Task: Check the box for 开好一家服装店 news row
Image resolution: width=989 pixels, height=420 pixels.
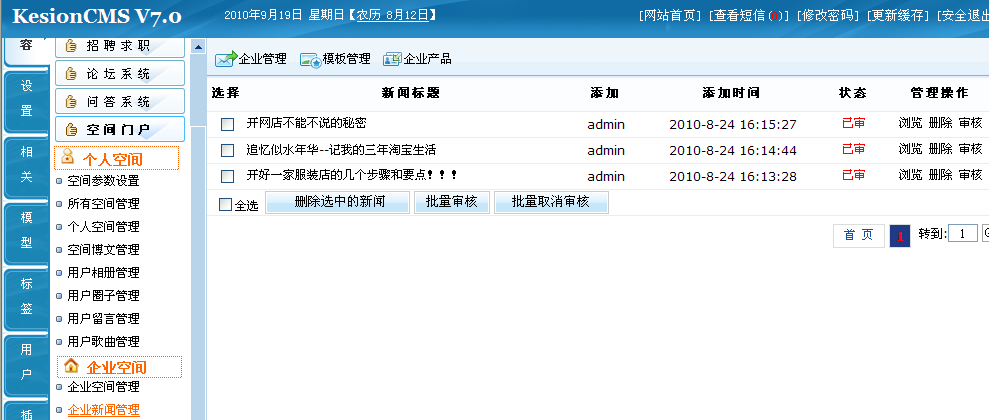Action: [228, 176]
